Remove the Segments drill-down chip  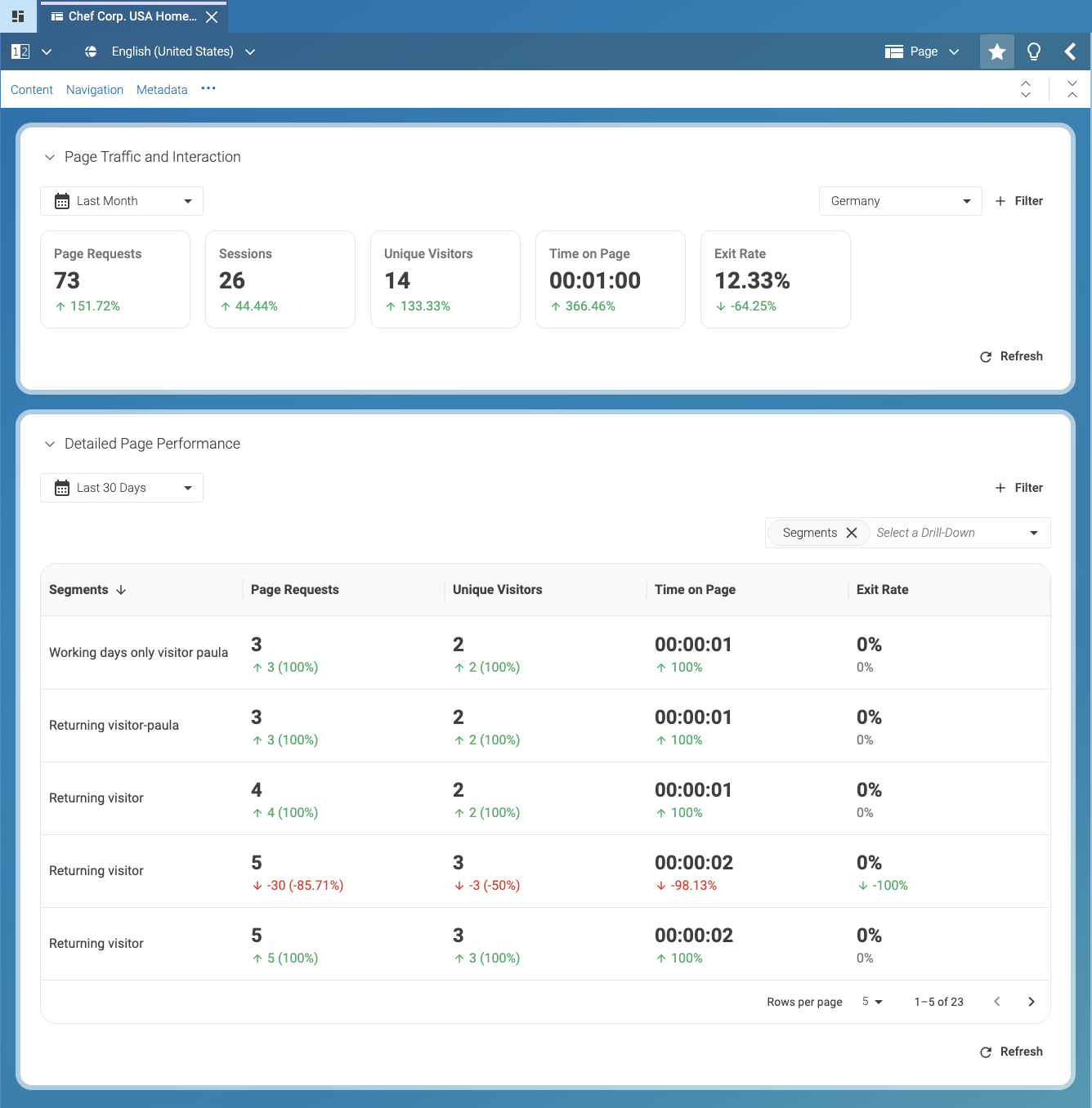click(852, 533)
